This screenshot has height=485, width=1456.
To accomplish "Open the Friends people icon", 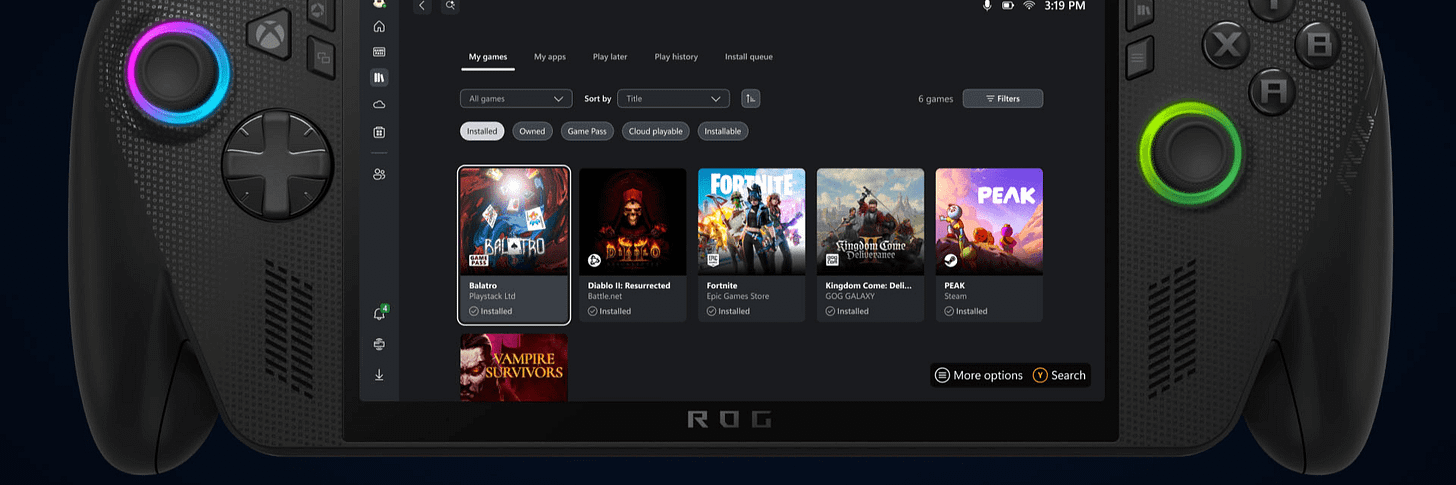I will click(379, 174).
